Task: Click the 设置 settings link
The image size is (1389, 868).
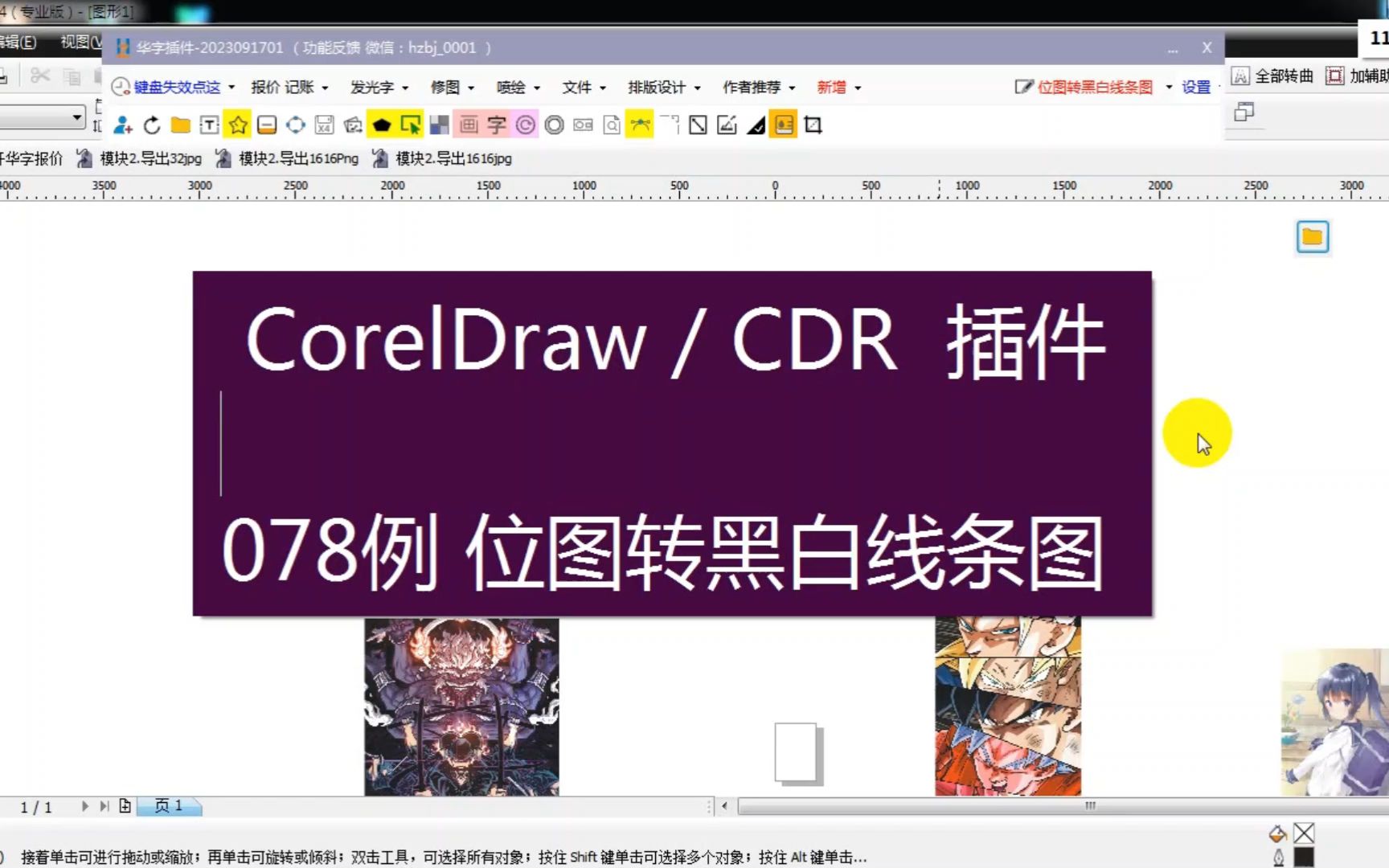Action: (x=1194, y=88)
